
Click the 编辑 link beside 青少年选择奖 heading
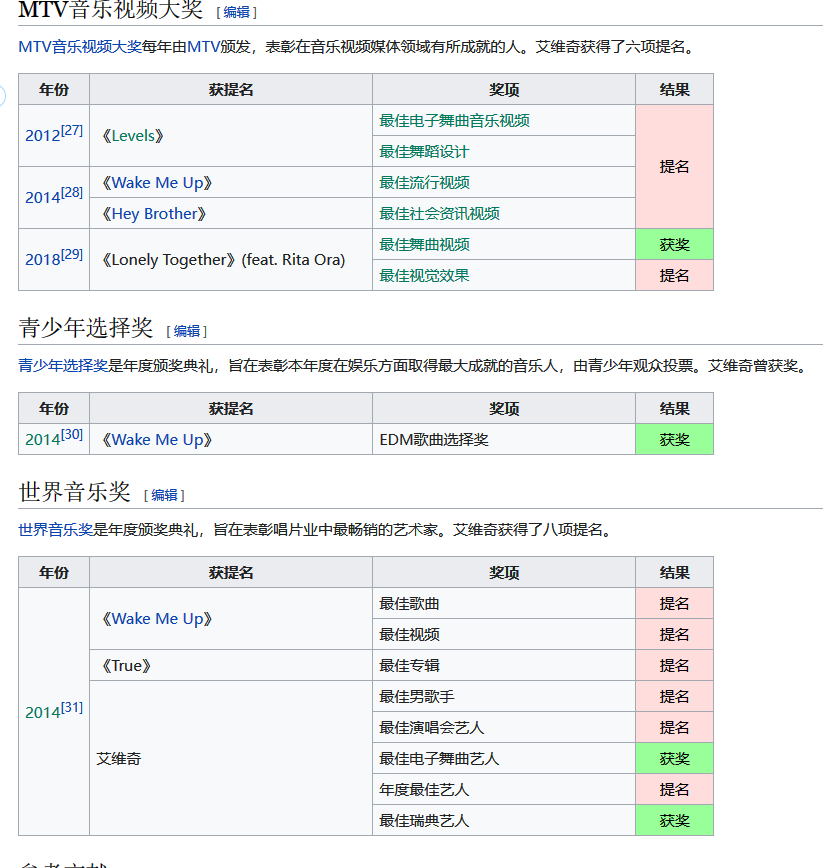pyautogui.click(x=187, y=331)
